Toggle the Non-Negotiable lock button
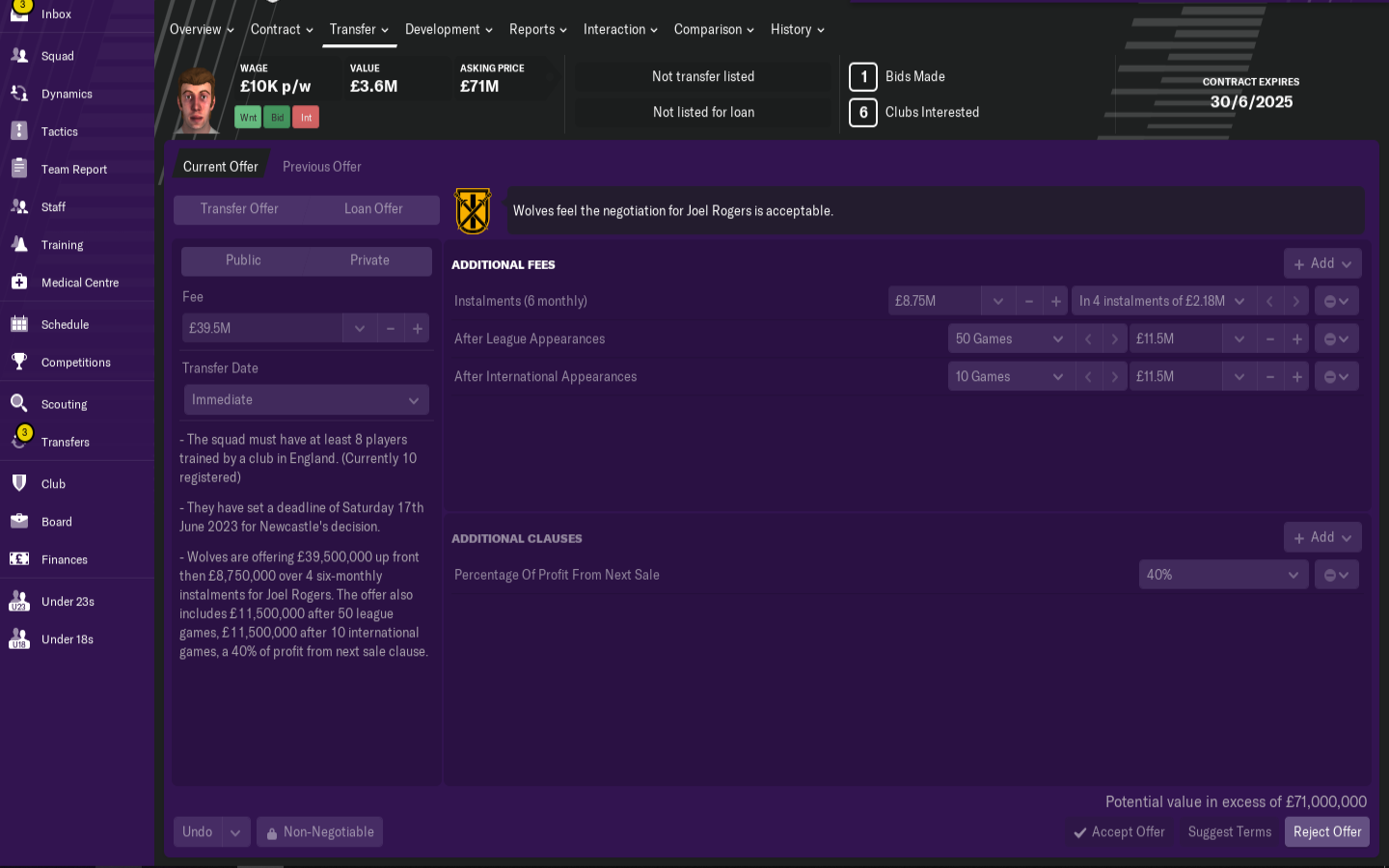1389x868 pixels. coord(319,832)
